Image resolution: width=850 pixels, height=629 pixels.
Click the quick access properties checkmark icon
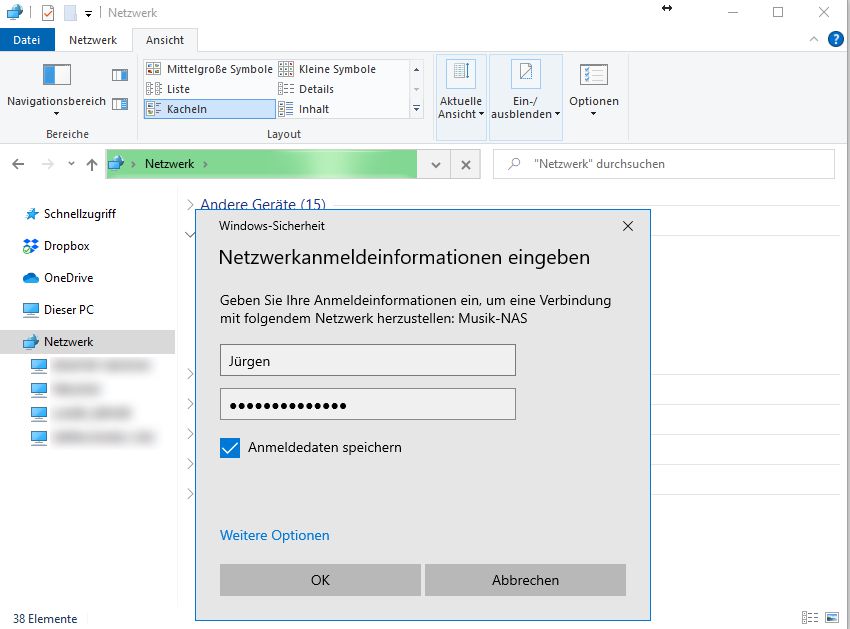click(x=48, y=12)
